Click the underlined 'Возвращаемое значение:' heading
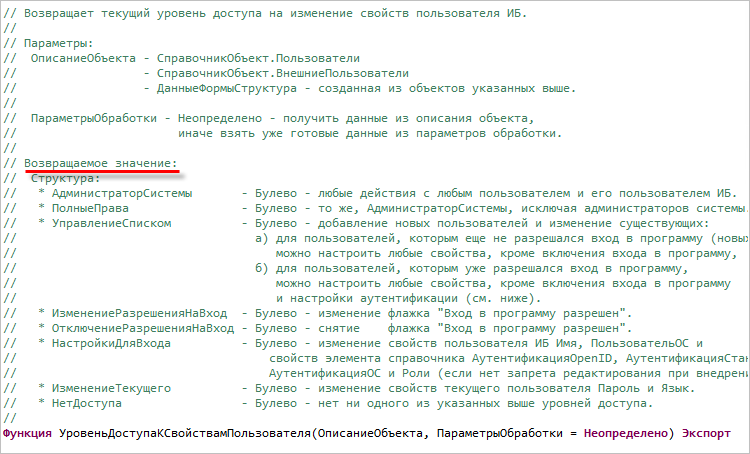 tap(100, 163)
